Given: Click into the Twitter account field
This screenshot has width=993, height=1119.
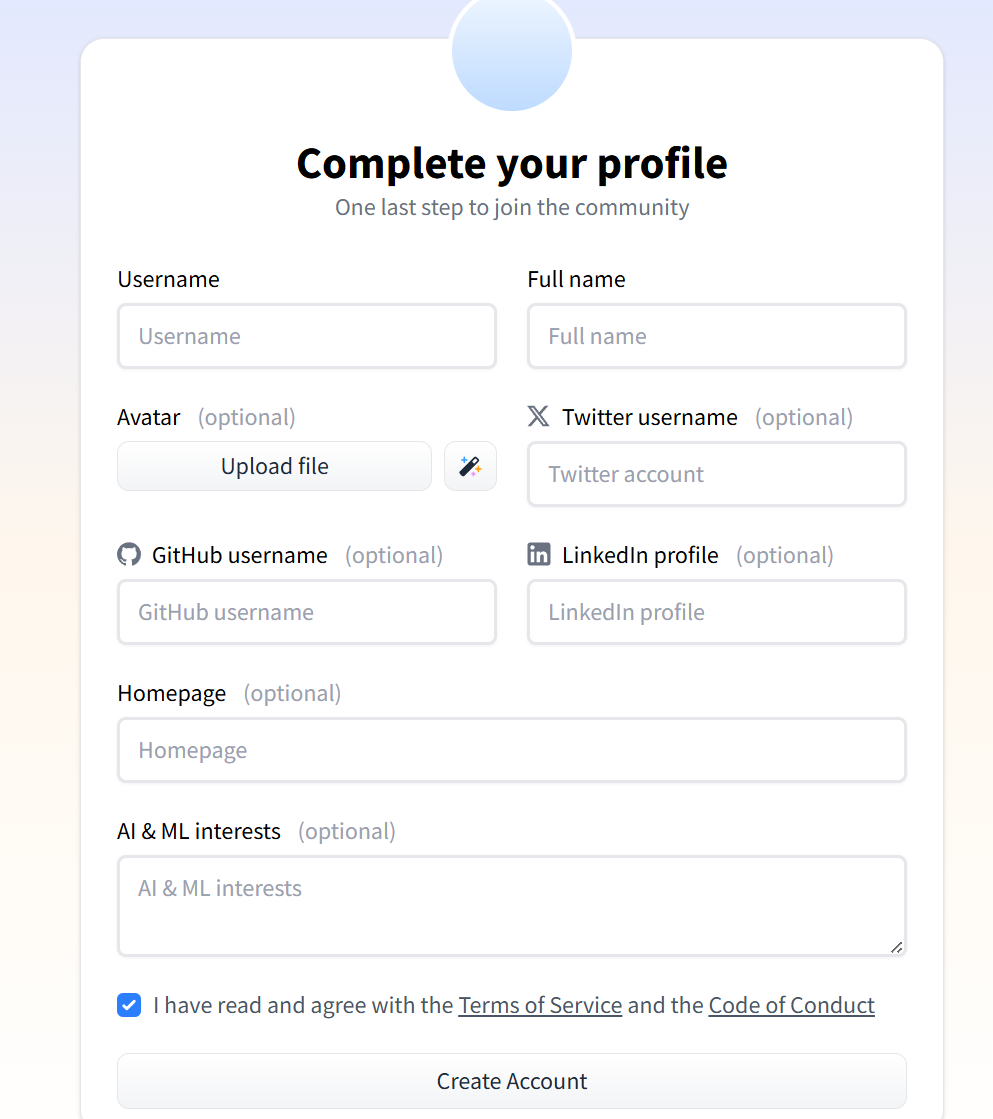Looking at the screenshot, I should [x=716, y=474].
